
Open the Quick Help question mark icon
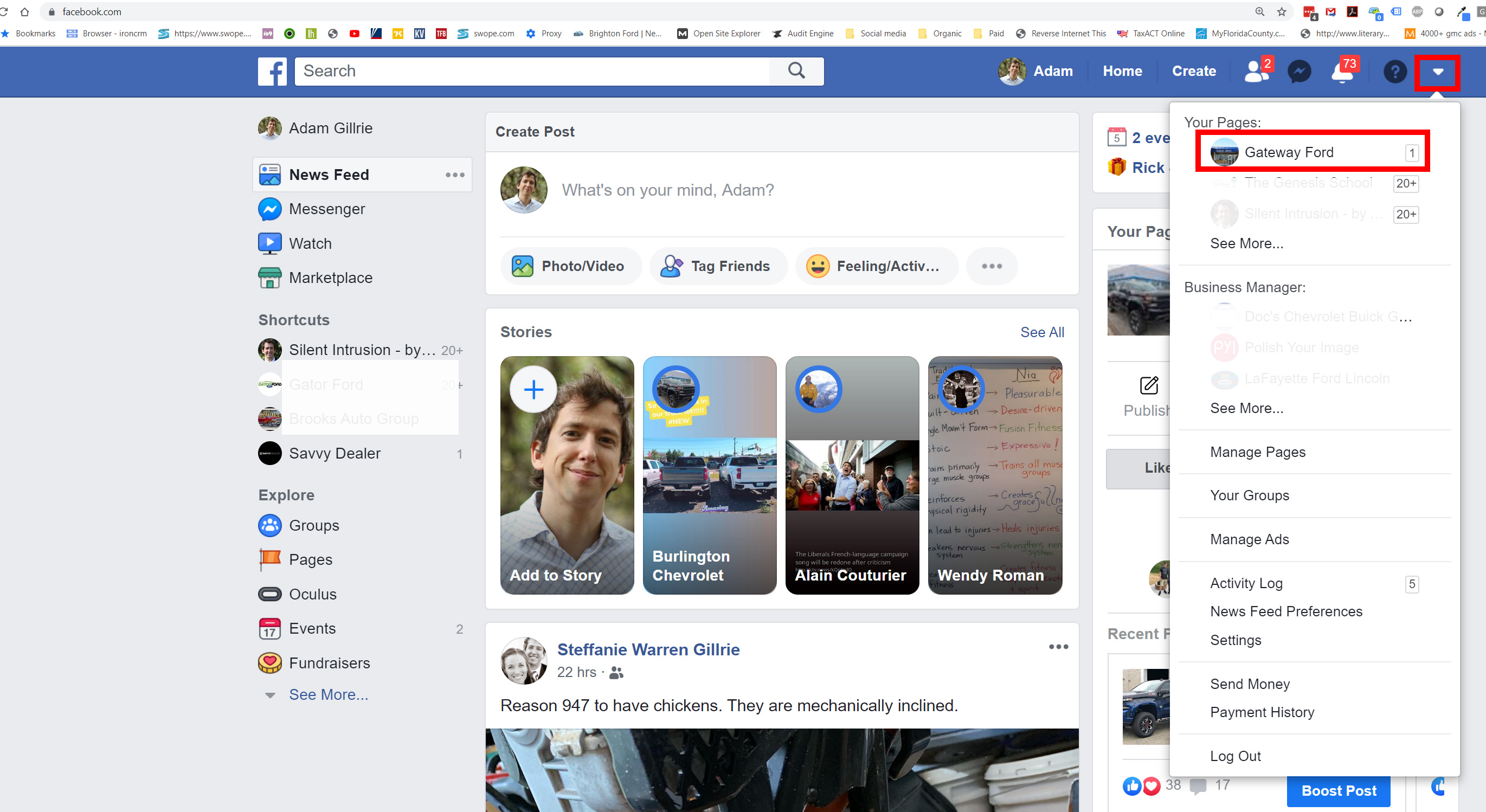point(1395,72)
